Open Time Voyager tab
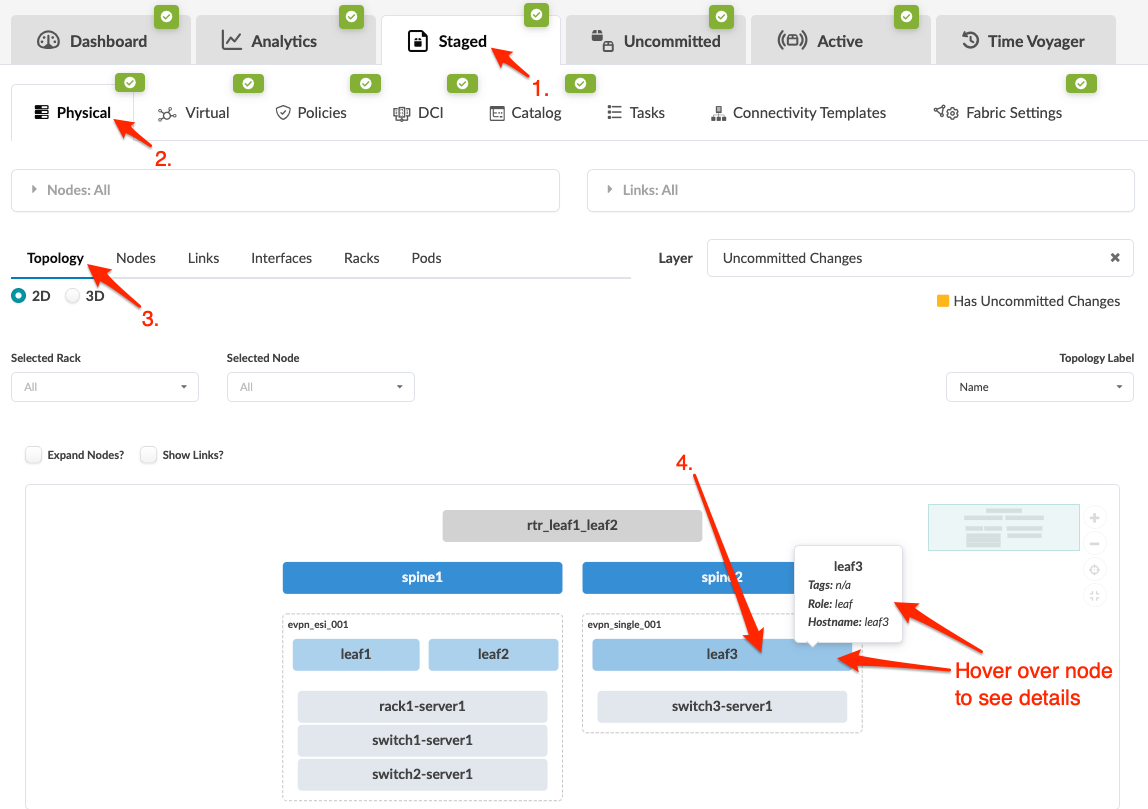This screenshot has width=1148, height=809. (x=1026, y=41)
